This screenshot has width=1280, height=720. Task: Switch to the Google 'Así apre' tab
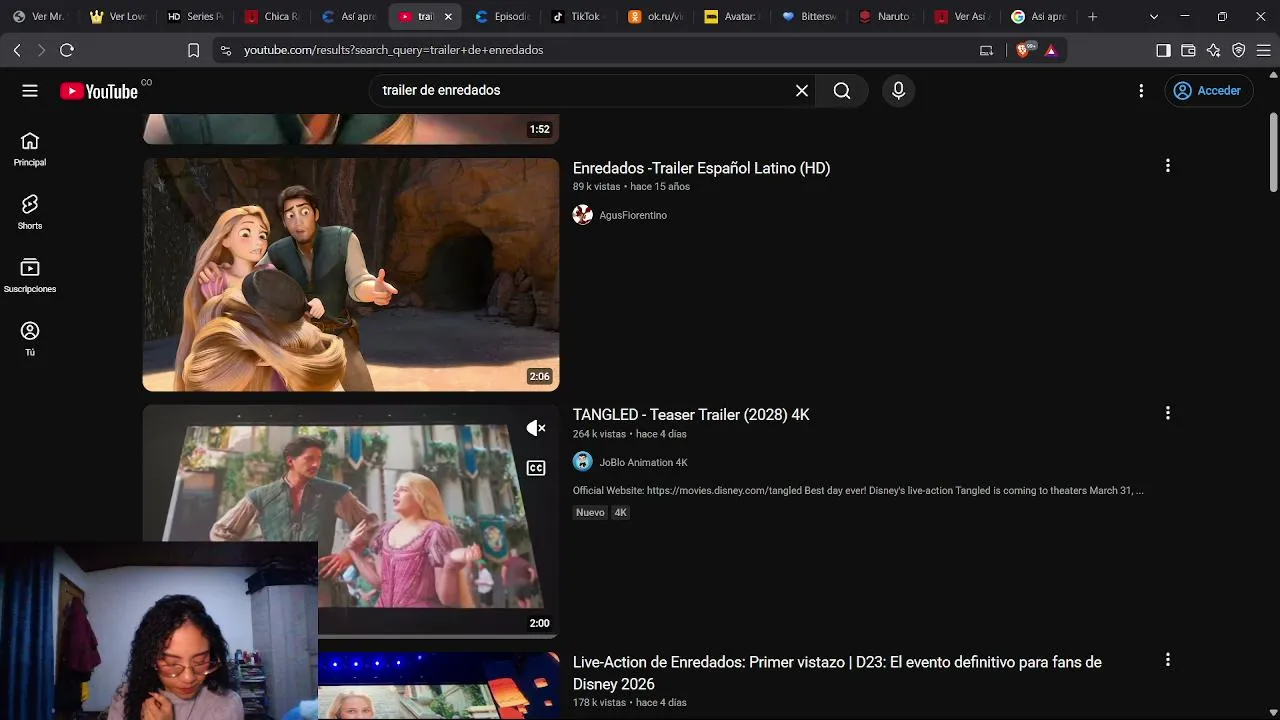pyautogui.click(x=1040, y=17)
